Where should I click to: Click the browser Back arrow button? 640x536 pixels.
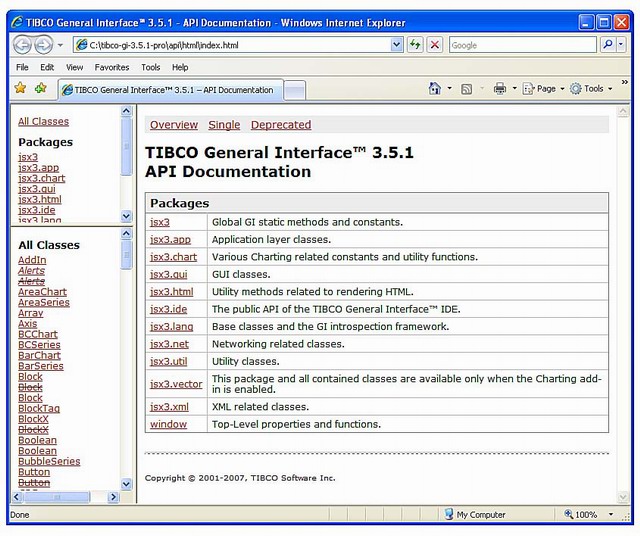click(22, 44)
